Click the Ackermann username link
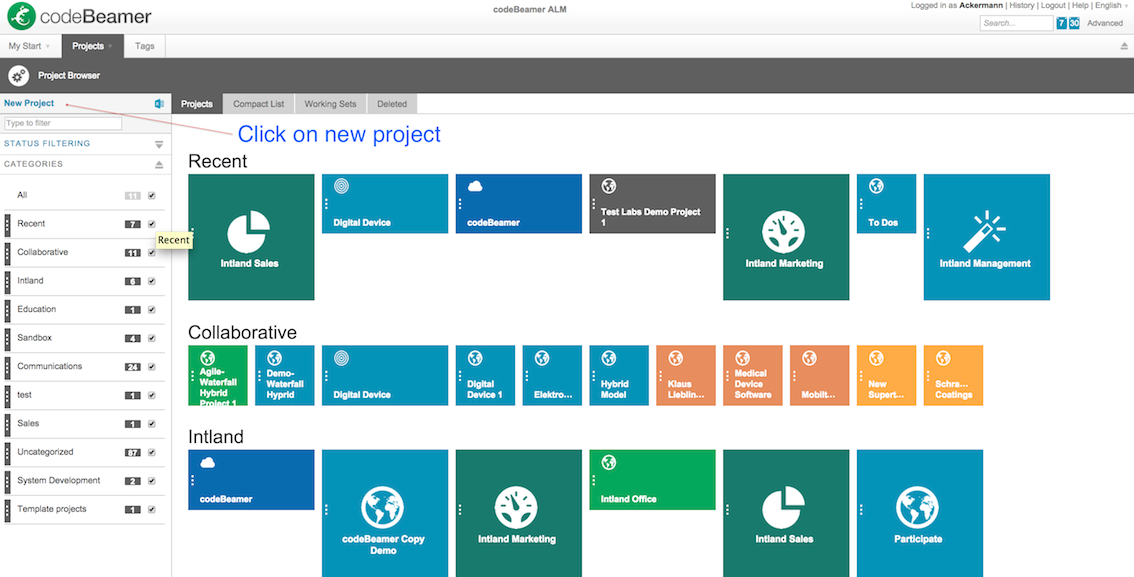The image size is (1134, 577). pyautogui.click(x=981, y=6)
